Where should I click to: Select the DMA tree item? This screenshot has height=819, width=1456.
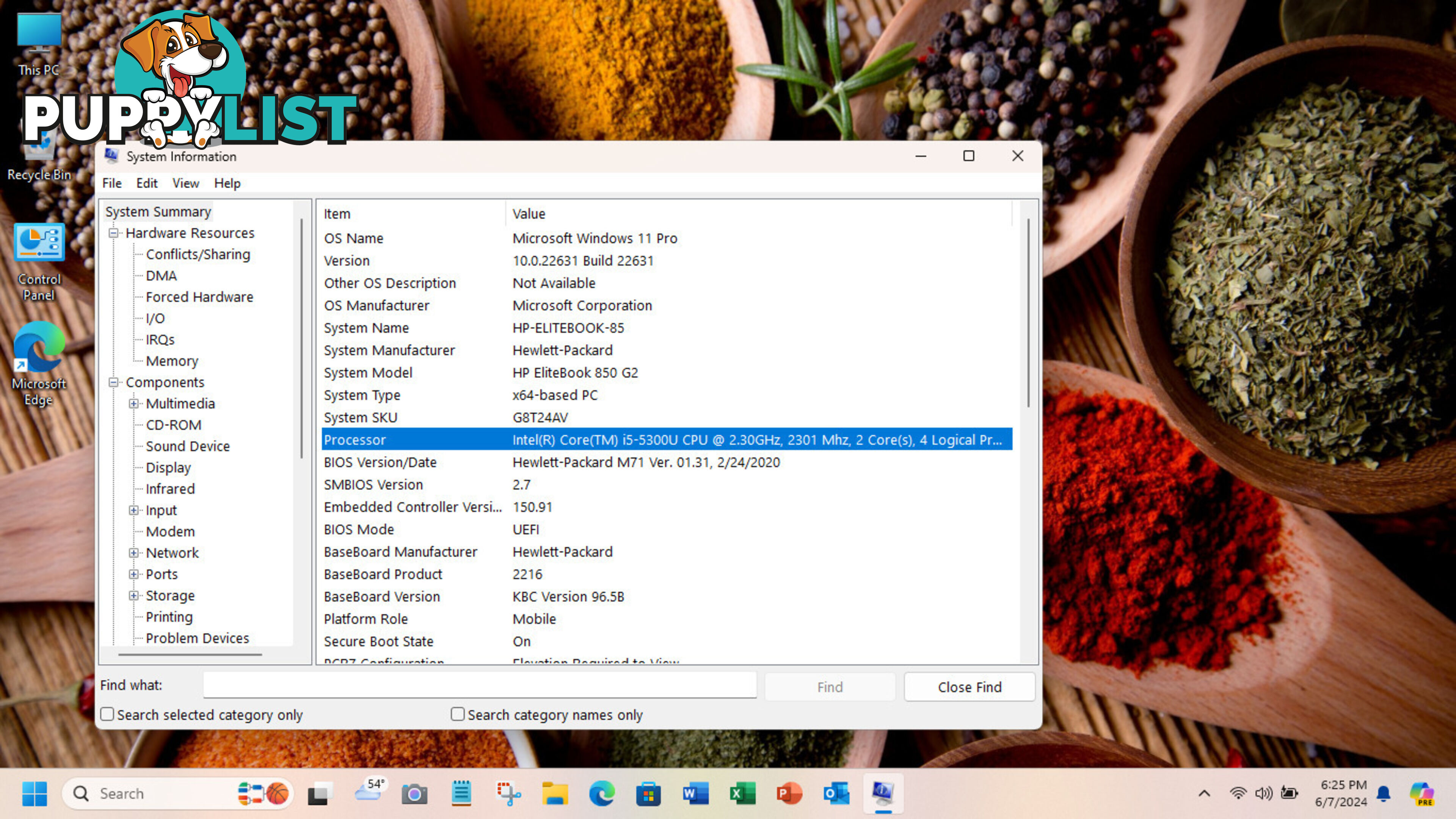(x=162, y=275)
